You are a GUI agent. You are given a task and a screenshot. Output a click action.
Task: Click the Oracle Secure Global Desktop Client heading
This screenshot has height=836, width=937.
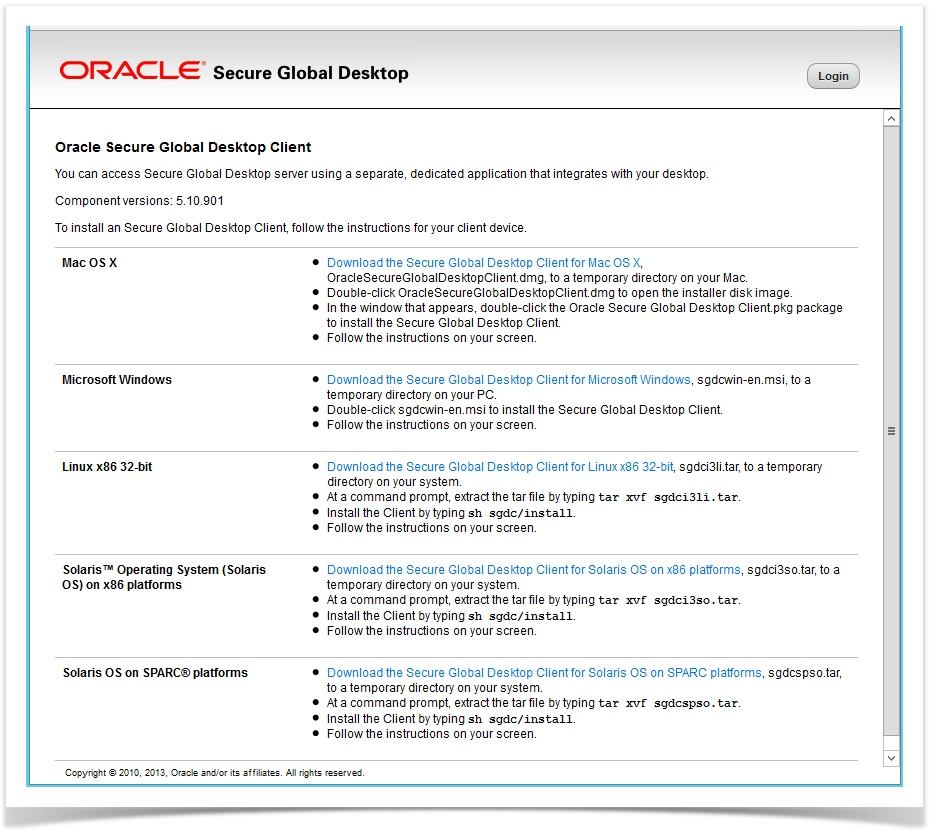tap(183, 147)
